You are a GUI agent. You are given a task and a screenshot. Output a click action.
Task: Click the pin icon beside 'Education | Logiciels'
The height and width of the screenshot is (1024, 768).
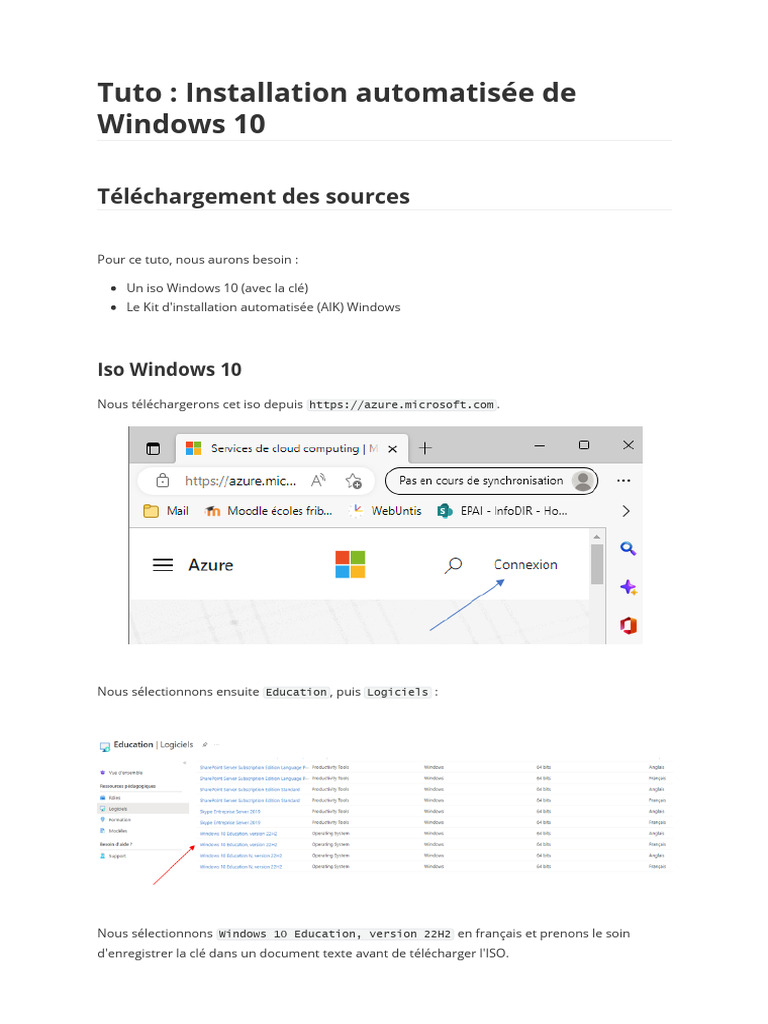(205, 744)
